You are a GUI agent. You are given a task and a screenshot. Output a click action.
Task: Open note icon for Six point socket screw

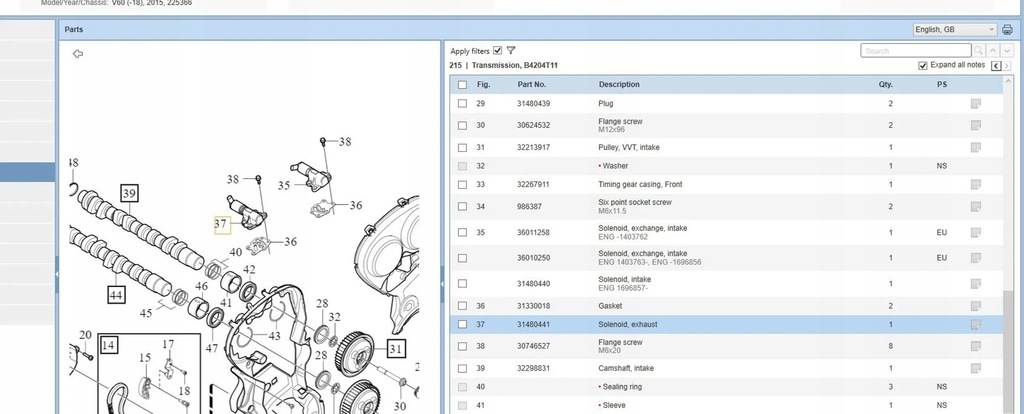pos(976,206)
